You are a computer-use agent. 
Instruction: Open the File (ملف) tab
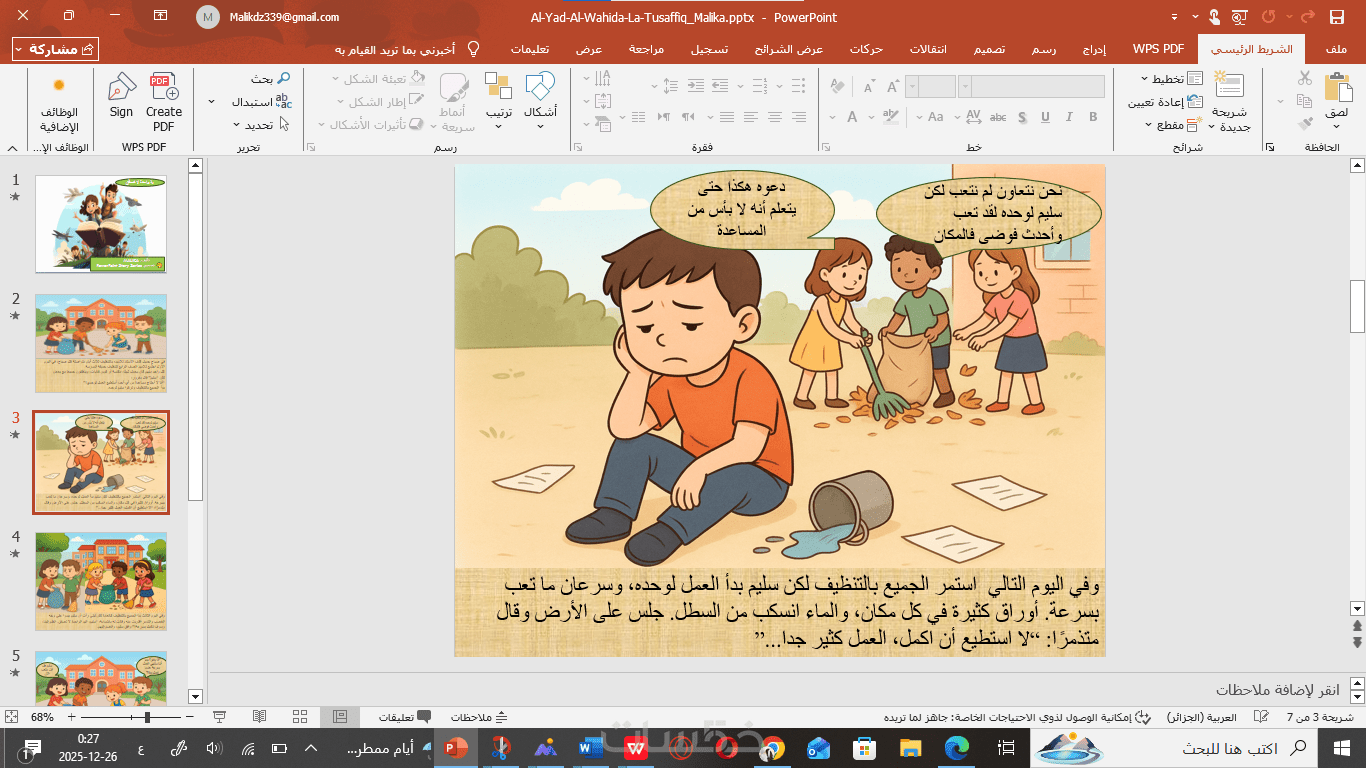click(1334, 49)
